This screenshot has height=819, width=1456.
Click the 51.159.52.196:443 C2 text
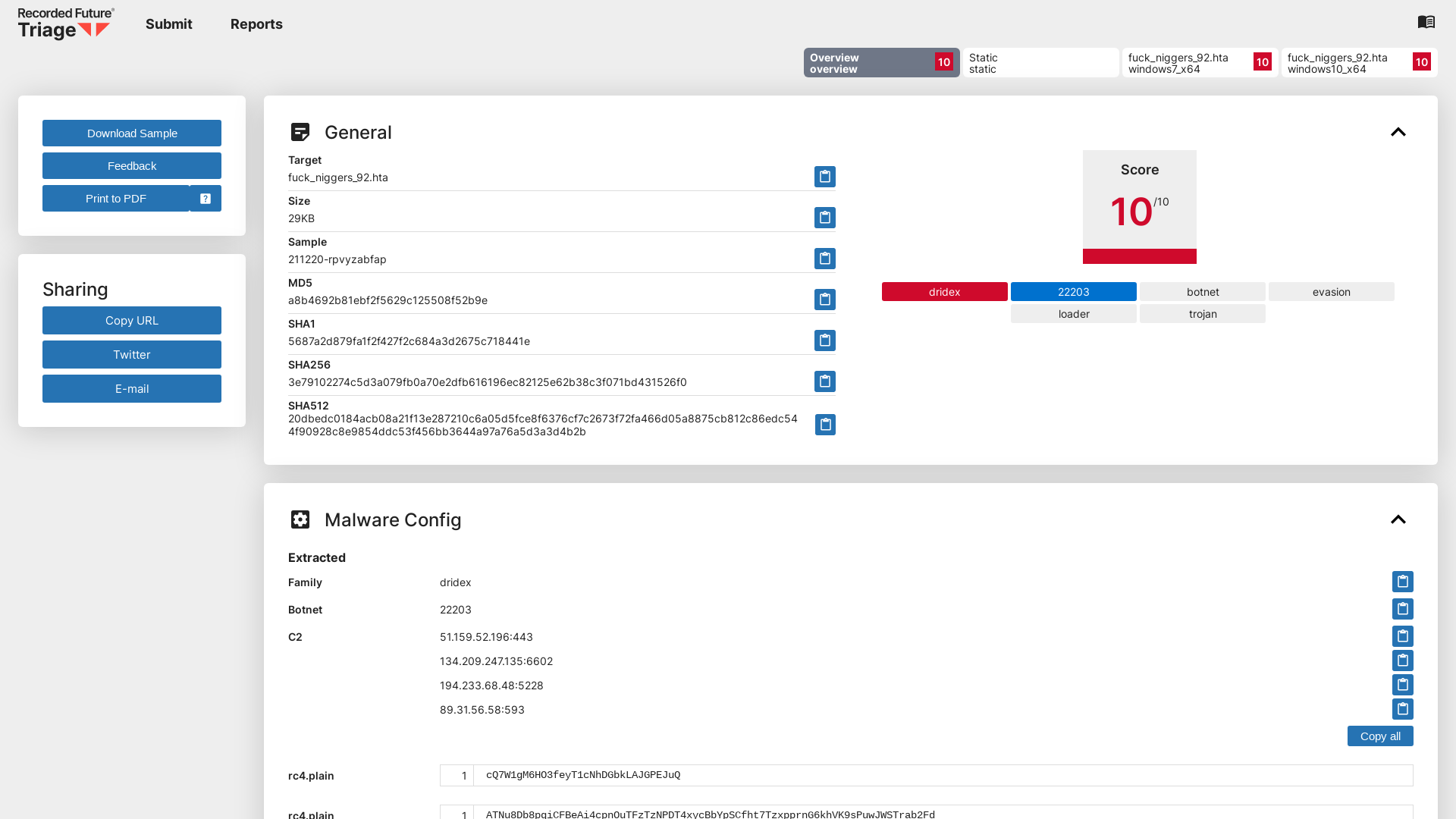pos(486,637)
